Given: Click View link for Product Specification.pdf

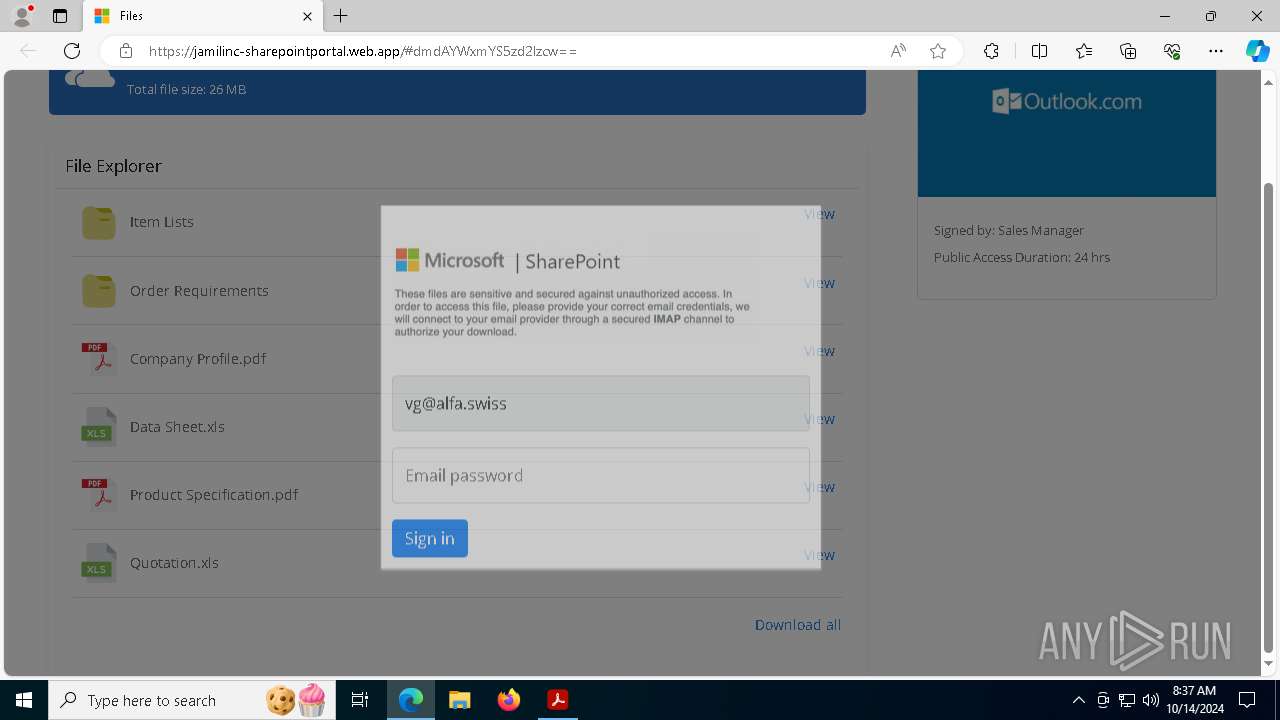Looking at the screenshot, I should (819, 487).
